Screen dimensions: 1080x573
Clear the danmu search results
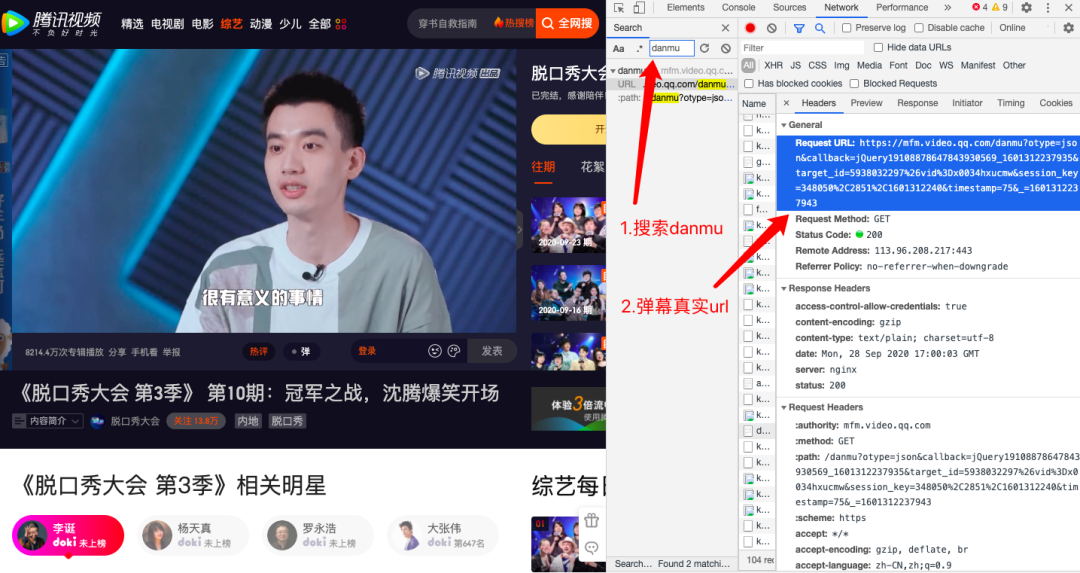pos(726,48)
